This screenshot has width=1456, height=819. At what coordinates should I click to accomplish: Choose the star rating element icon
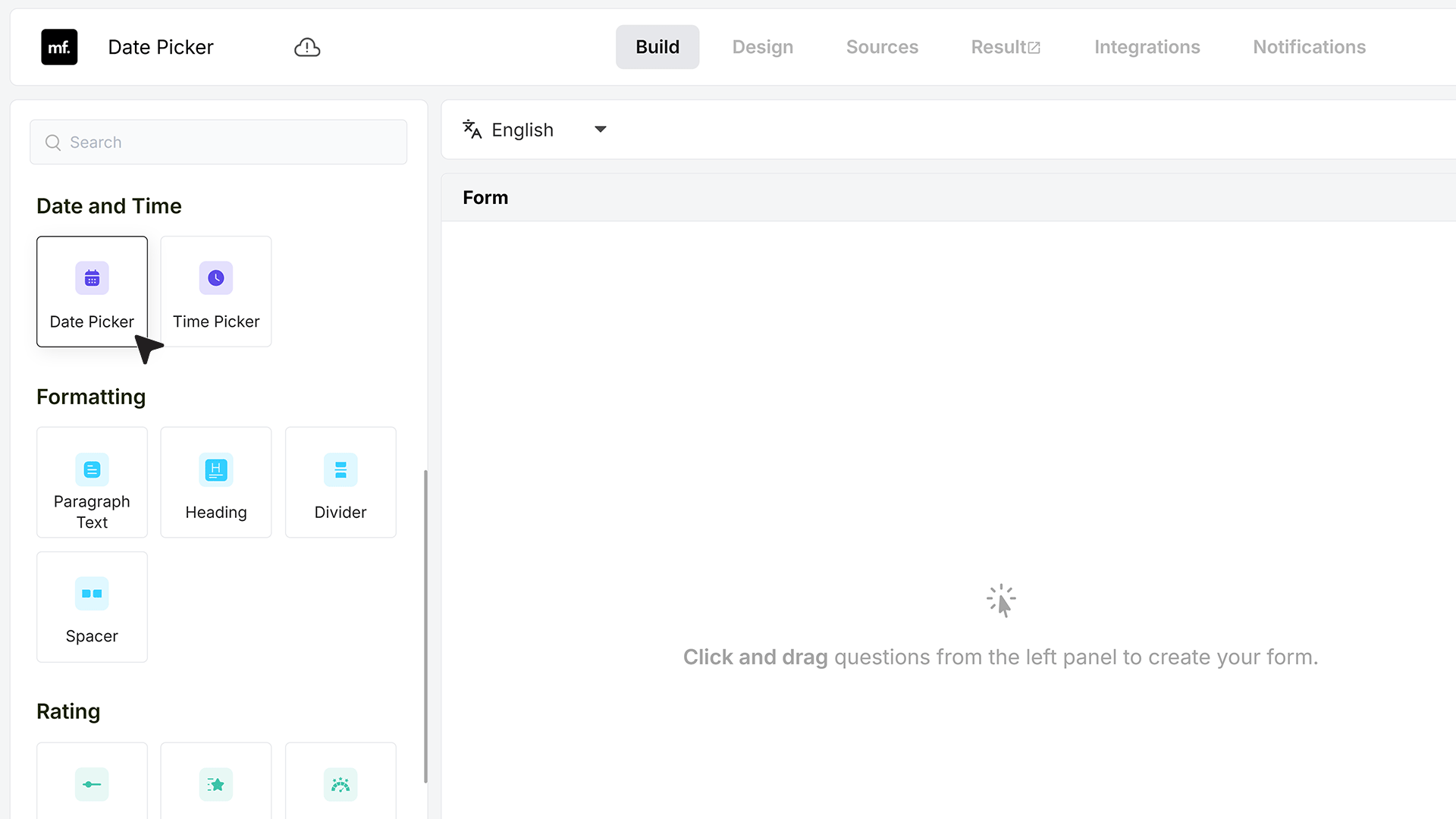[x=216, y=785]
